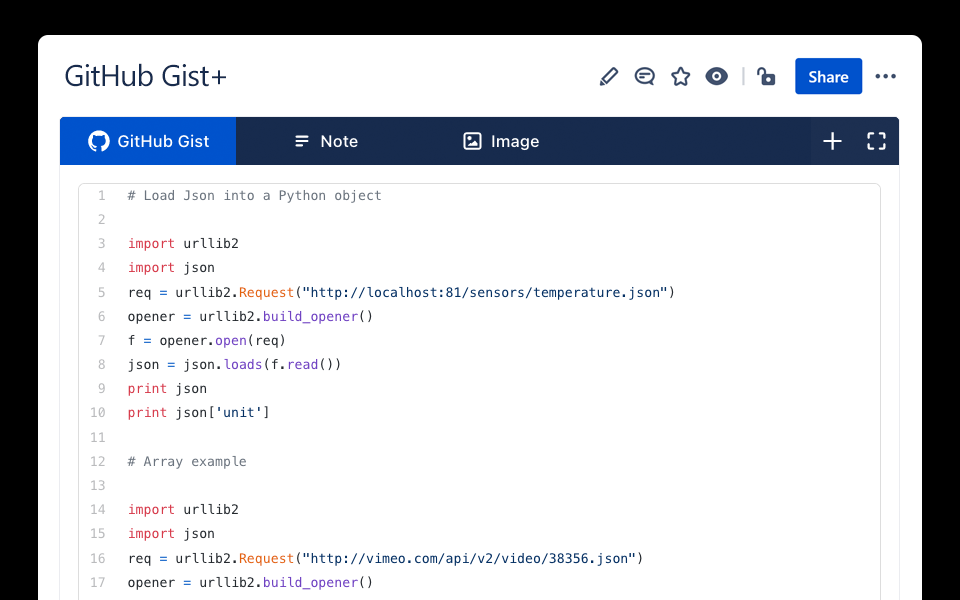This screenshot has width=960, height=600.
Task: Click line number 5 in the gutter
Action: click(101, 292)
